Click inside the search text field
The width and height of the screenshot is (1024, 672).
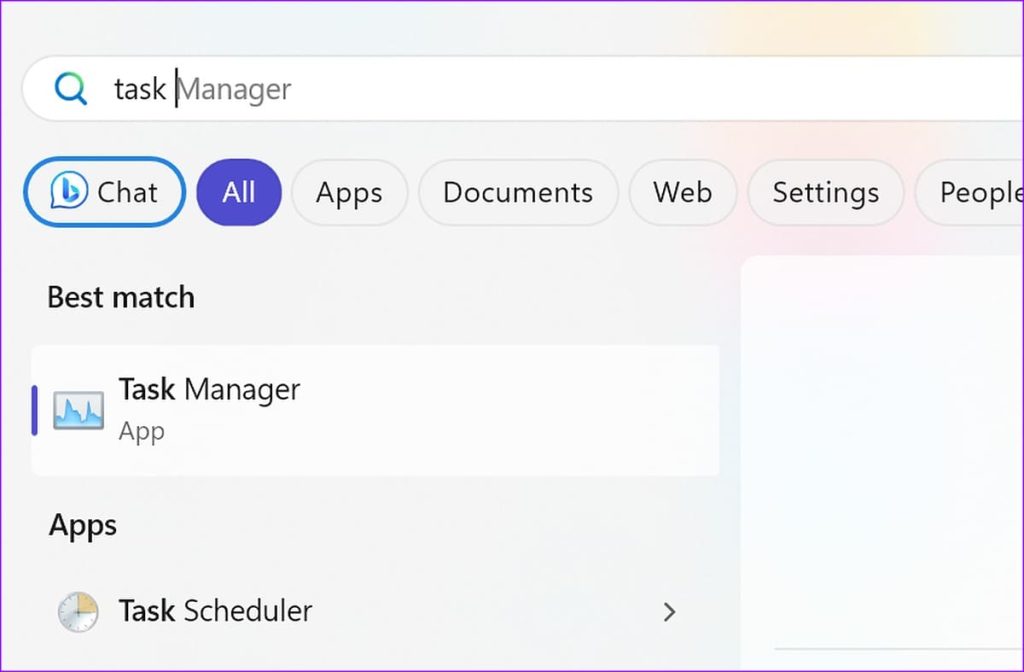pos(522,89)
